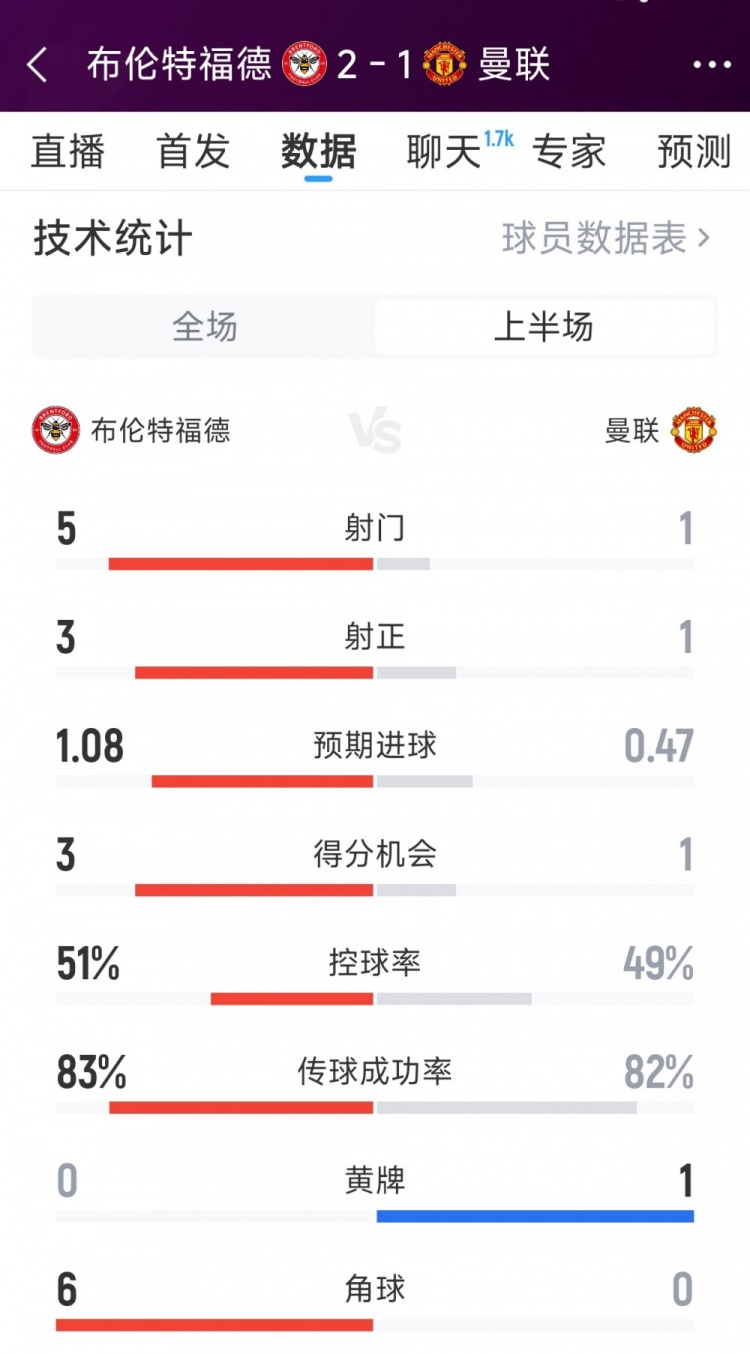Open the 预测 prediction tab
This screenshot has width=750, height=1354.
(694, 152)
